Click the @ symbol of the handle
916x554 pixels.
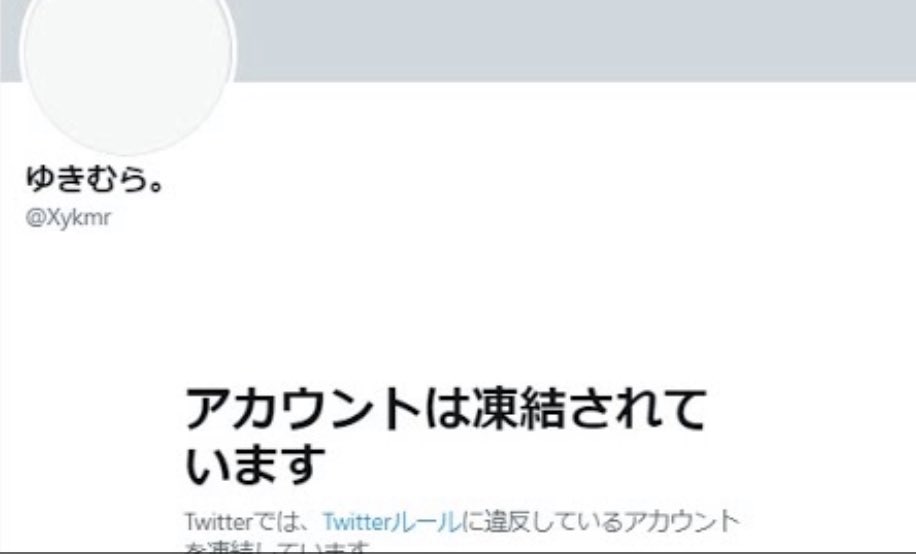pyautogui.click(x=35, y=217)
